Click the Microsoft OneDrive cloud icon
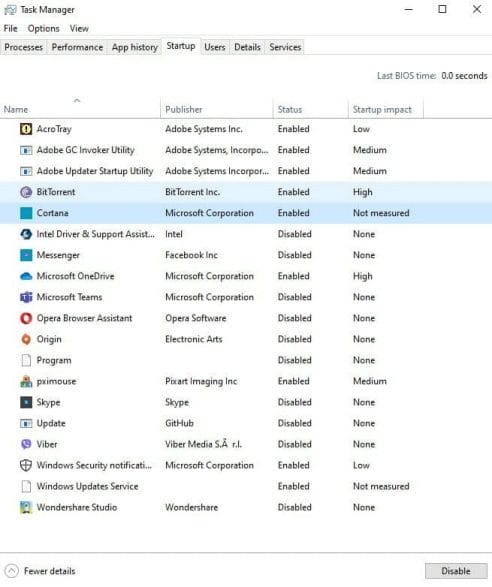Screen dimensions: 492x587 coord(26,276)
